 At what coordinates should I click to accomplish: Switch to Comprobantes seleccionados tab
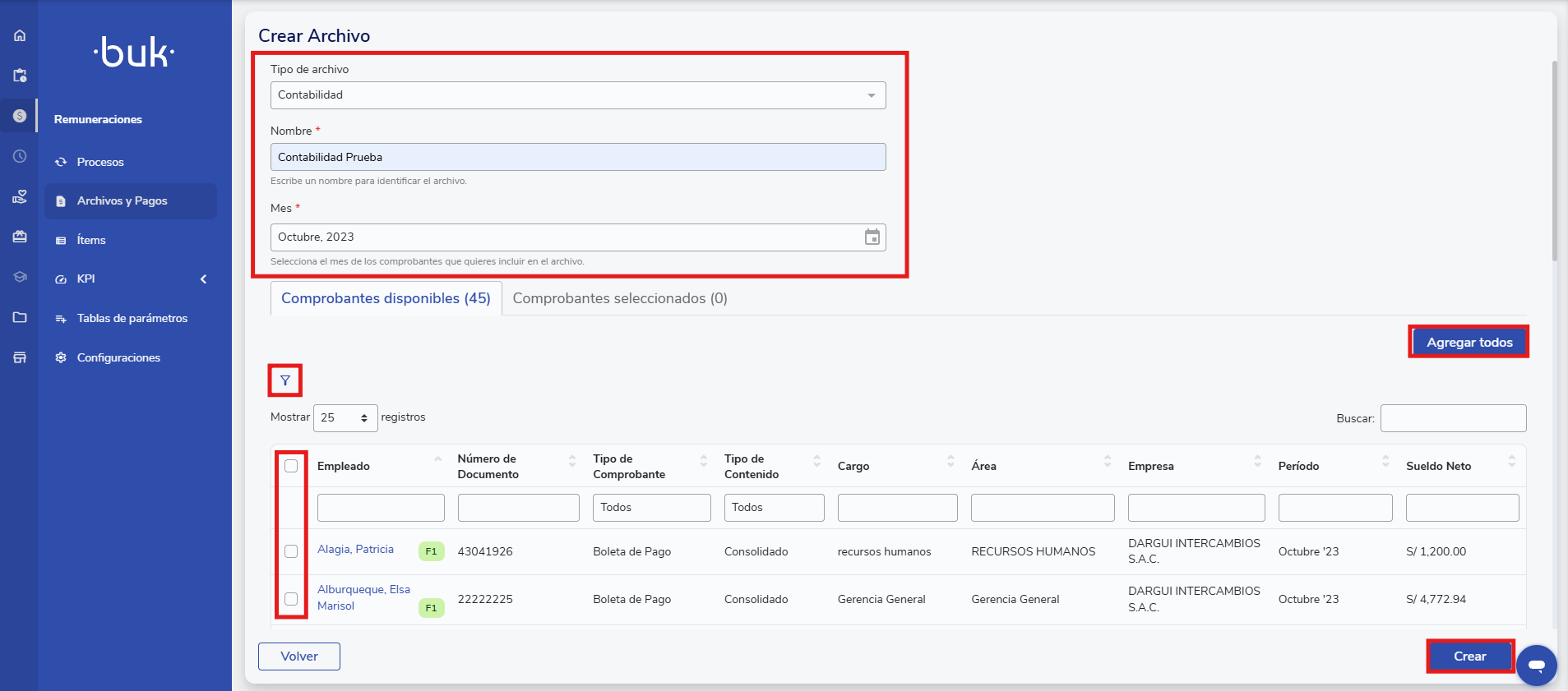click(x=619, y=298)
